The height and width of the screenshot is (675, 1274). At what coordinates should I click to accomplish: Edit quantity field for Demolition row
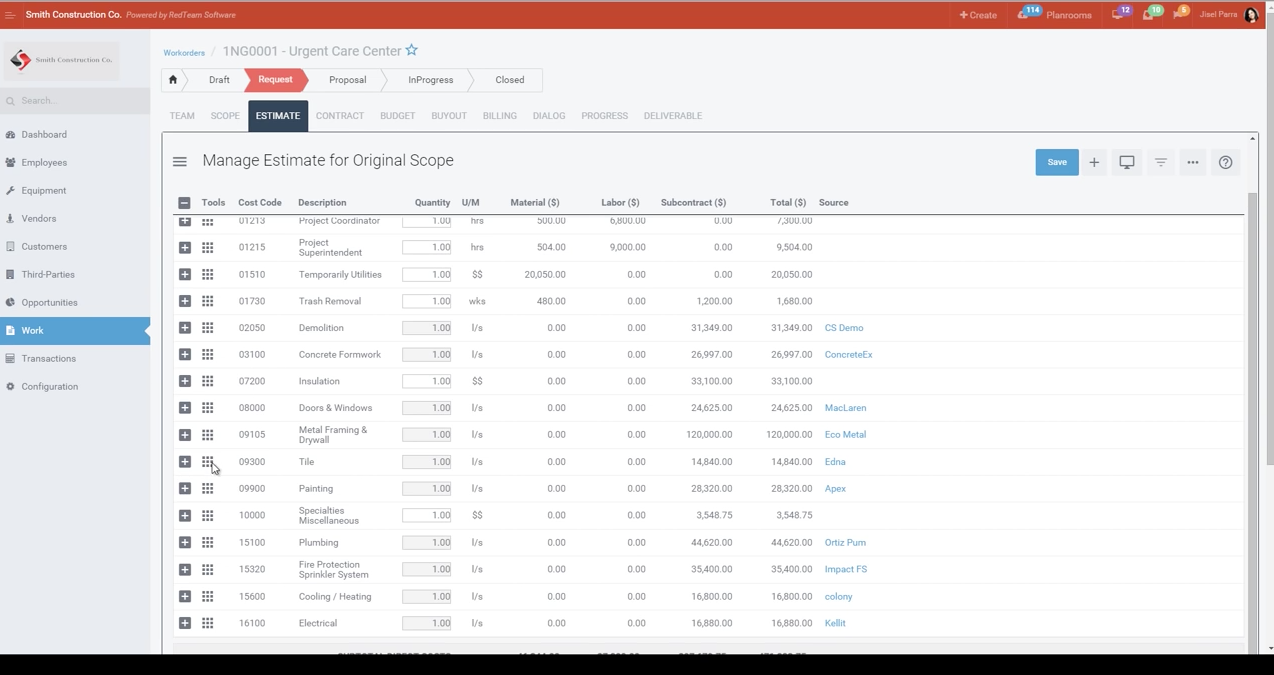pos(427,328)
